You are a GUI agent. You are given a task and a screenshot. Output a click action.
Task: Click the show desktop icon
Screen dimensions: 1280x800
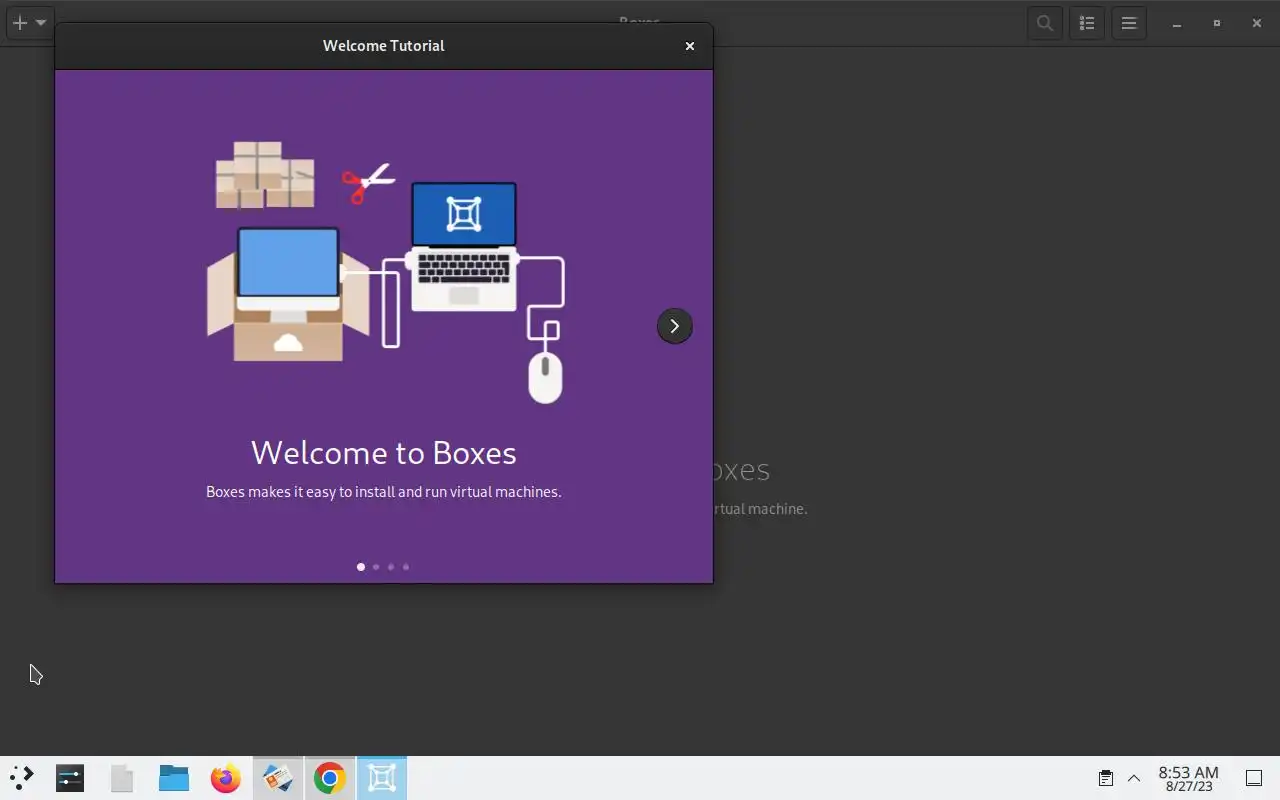coord(1254,778)
